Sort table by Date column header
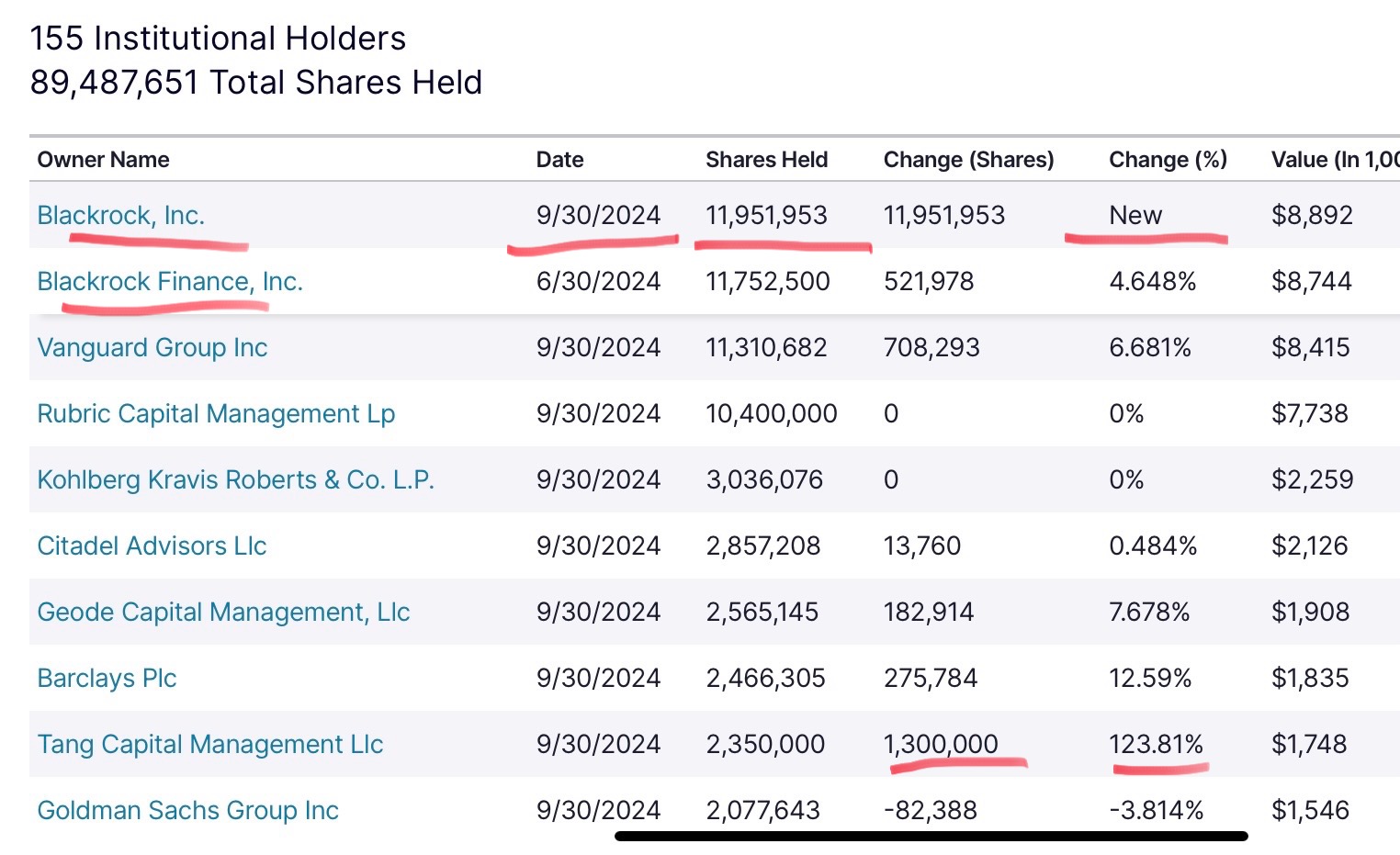The image size is (1400, 855). tap(559, 160)
